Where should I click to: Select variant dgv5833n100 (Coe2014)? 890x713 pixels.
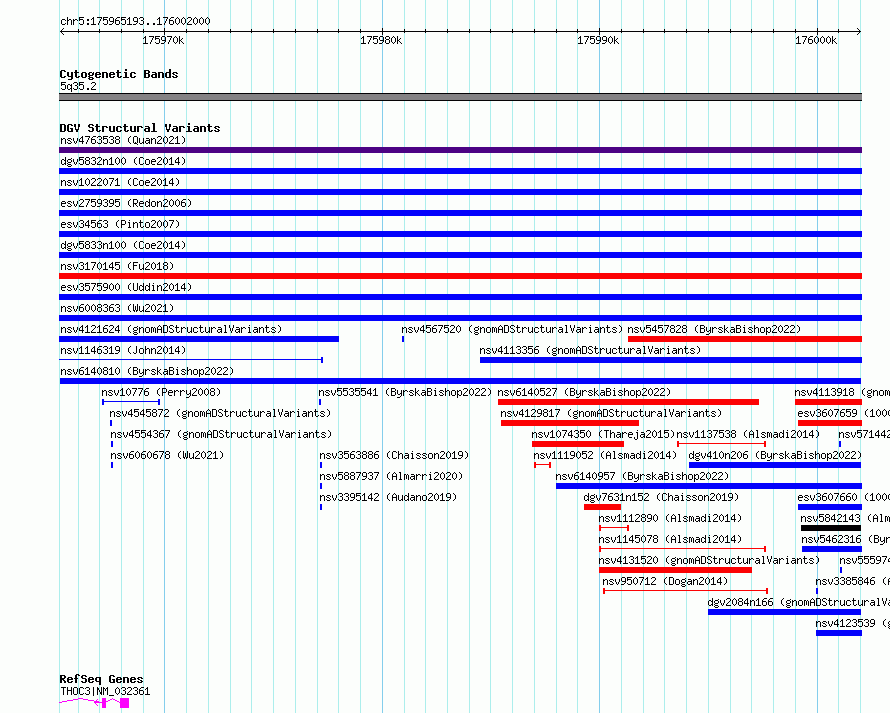(123, 245)
